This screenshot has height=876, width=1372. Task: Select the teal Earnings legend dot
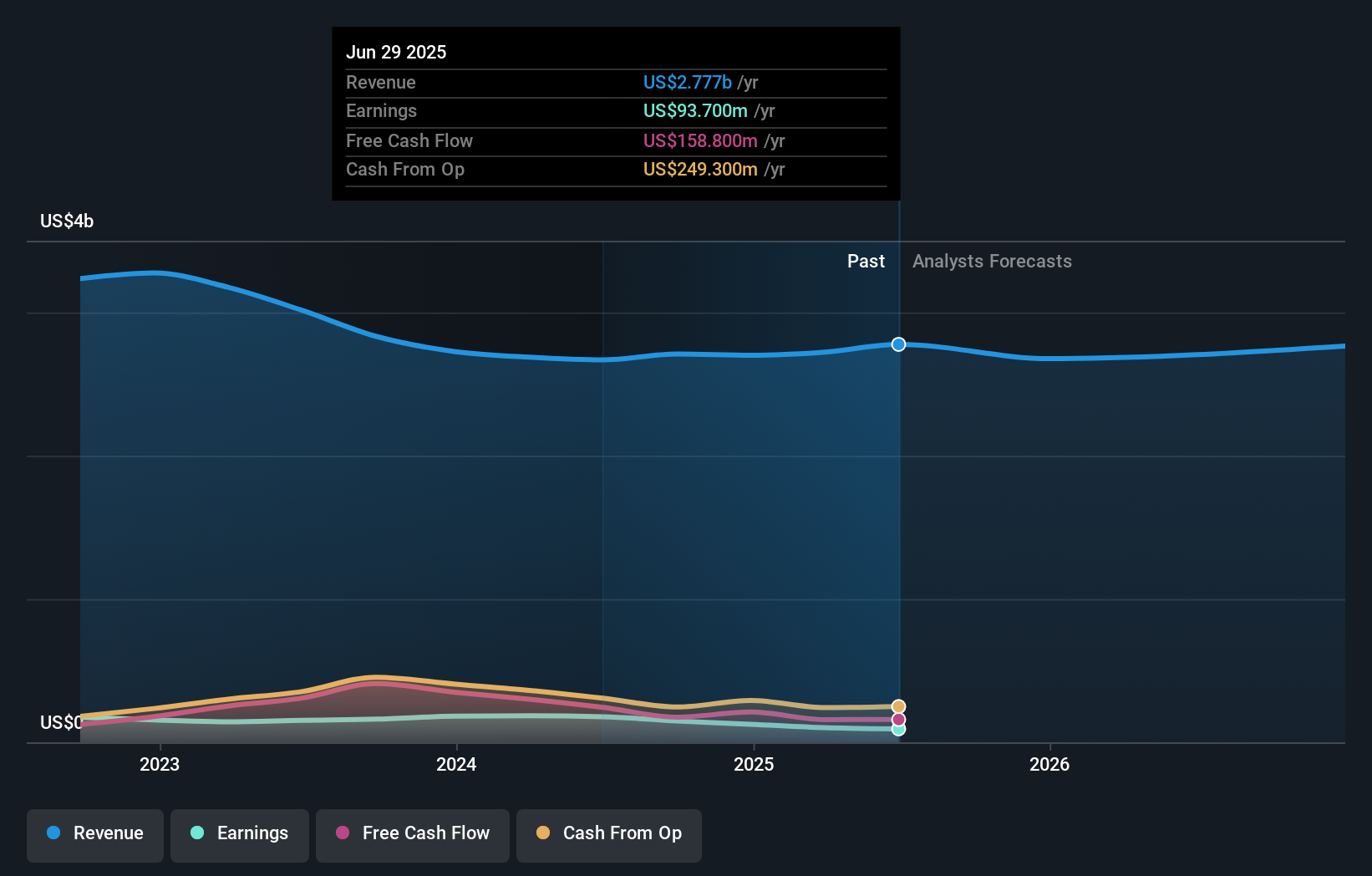tap(196, 833)
